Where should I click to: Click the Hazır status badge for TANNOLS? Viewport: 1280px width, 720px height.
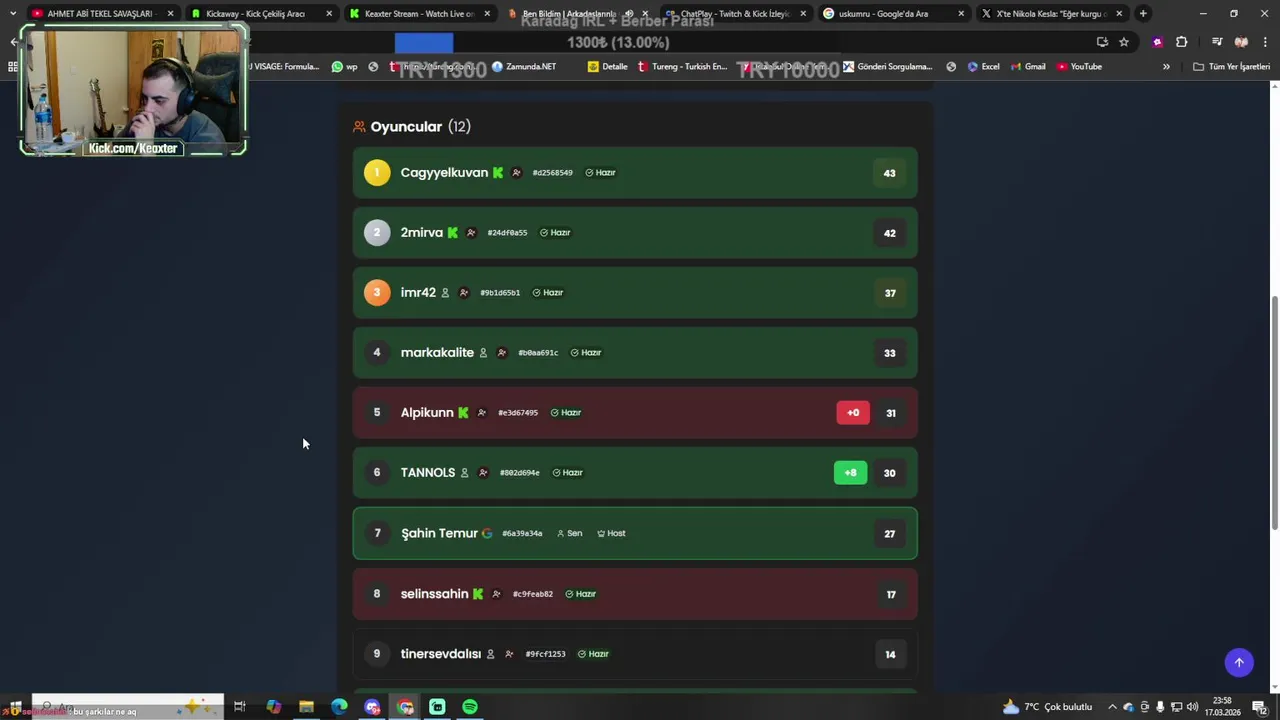567,473
